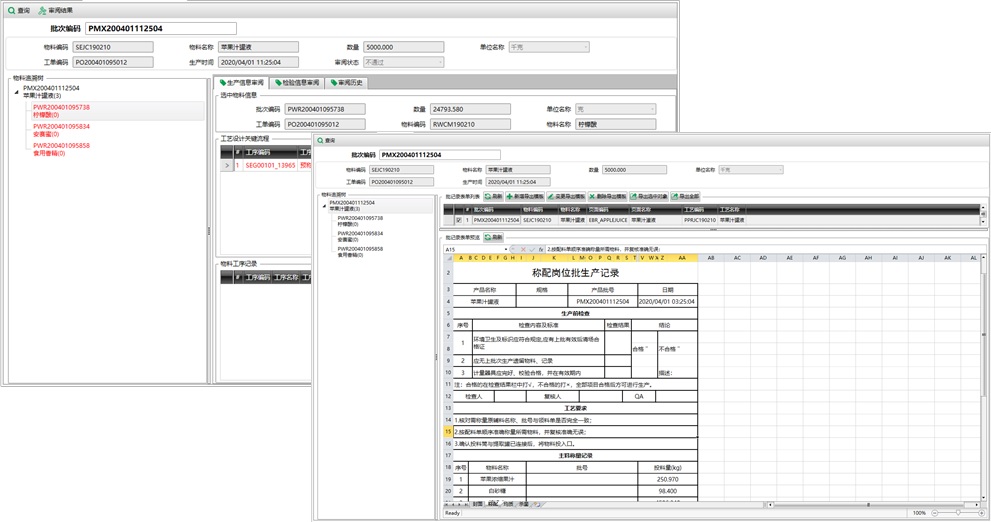Open 审阅状态 dropdown showing 不通过
This screenshot has height=522, width=991.
click(440, 62)
